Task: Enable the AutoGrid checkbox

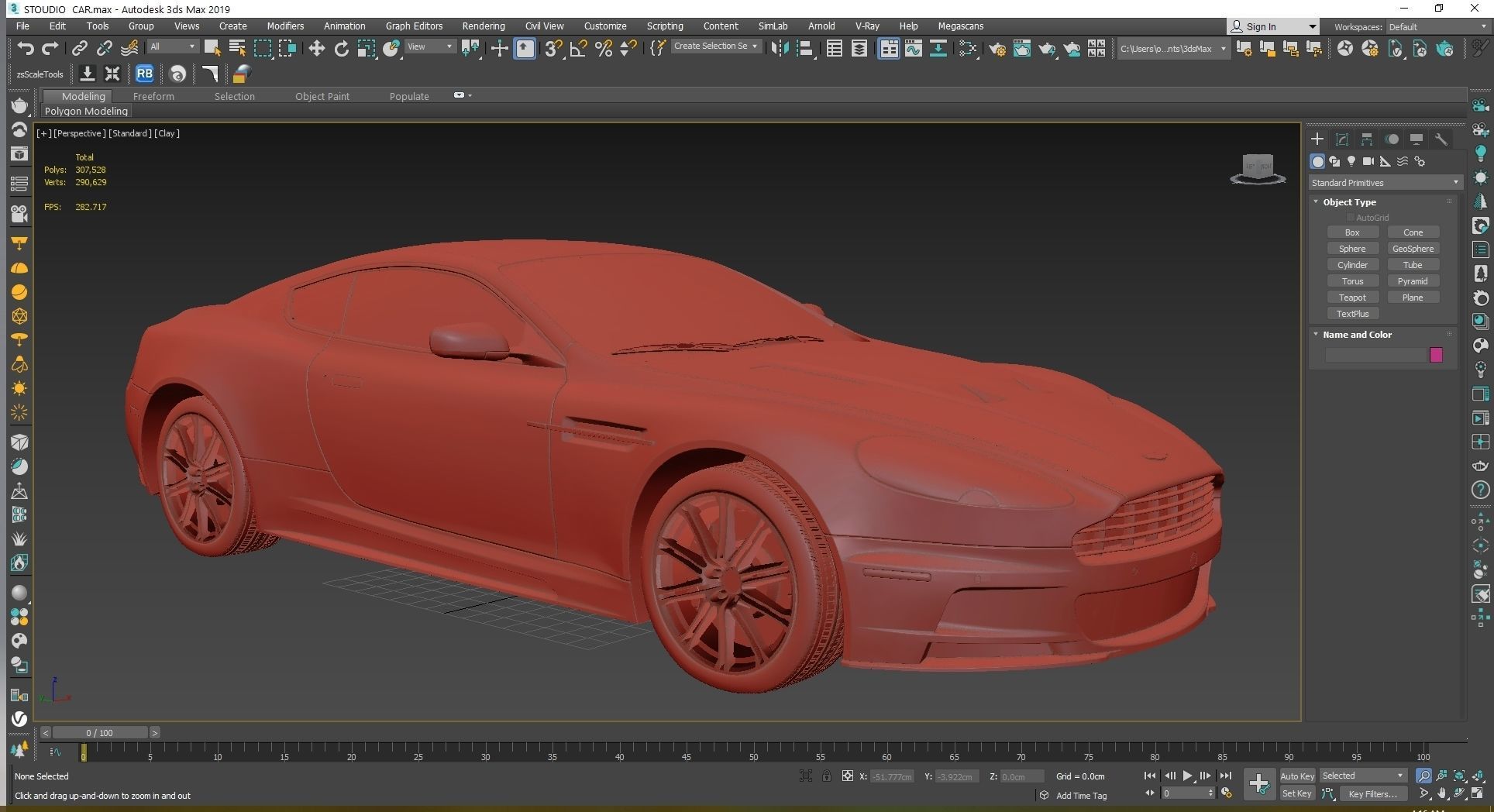Action: coord(1351,218)
